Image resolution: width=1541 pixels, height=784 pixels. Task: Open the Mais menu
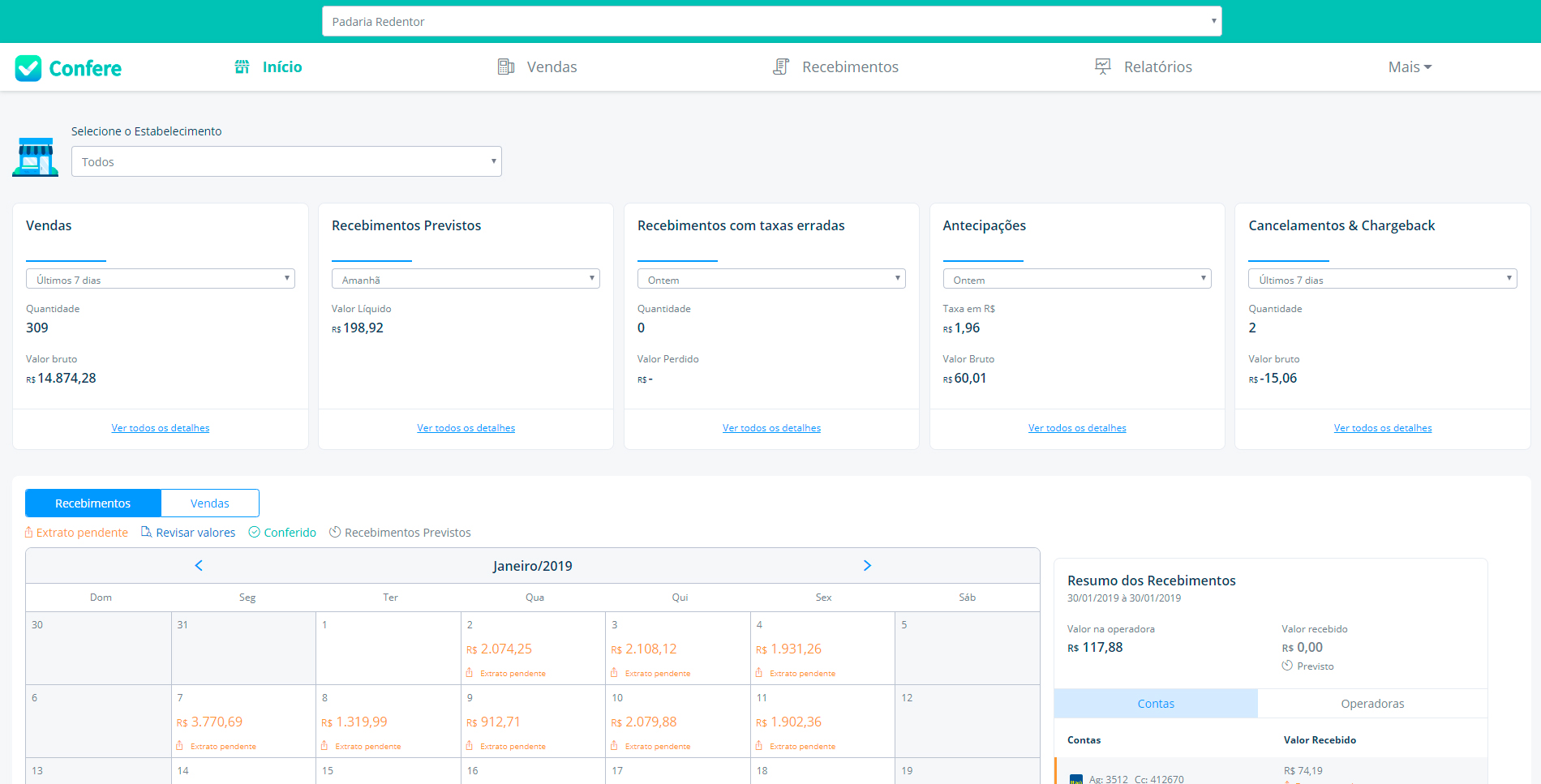tap(1410, 67)
